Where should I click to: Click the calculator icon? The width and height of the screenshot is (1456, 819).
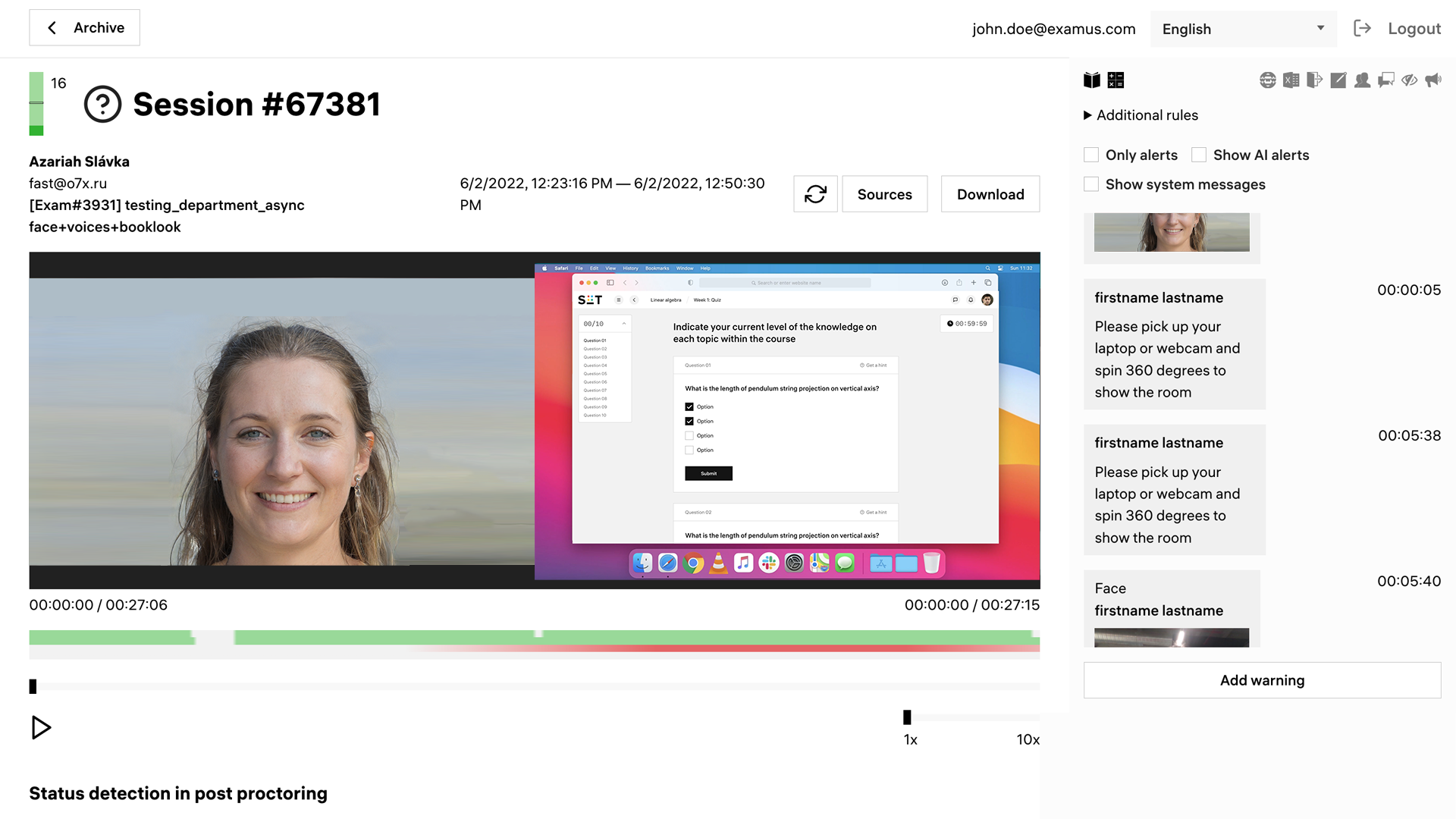1116,80
